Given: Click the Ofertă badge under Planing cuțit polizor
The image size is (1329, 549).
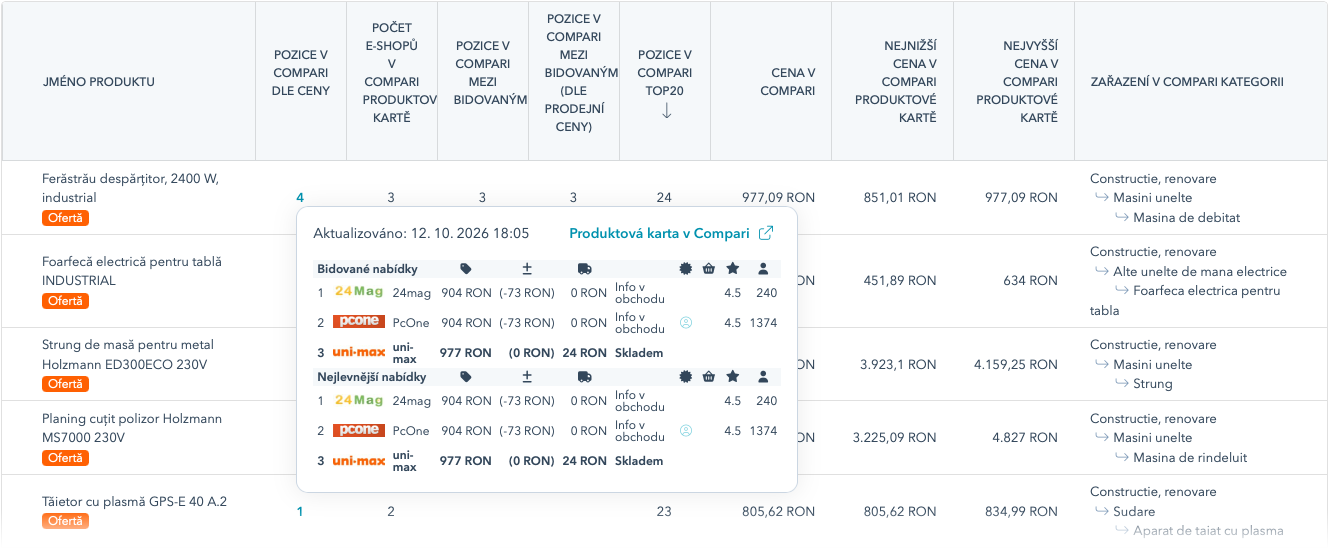Looking at the screenshot, I should click(x=66, y=458).
